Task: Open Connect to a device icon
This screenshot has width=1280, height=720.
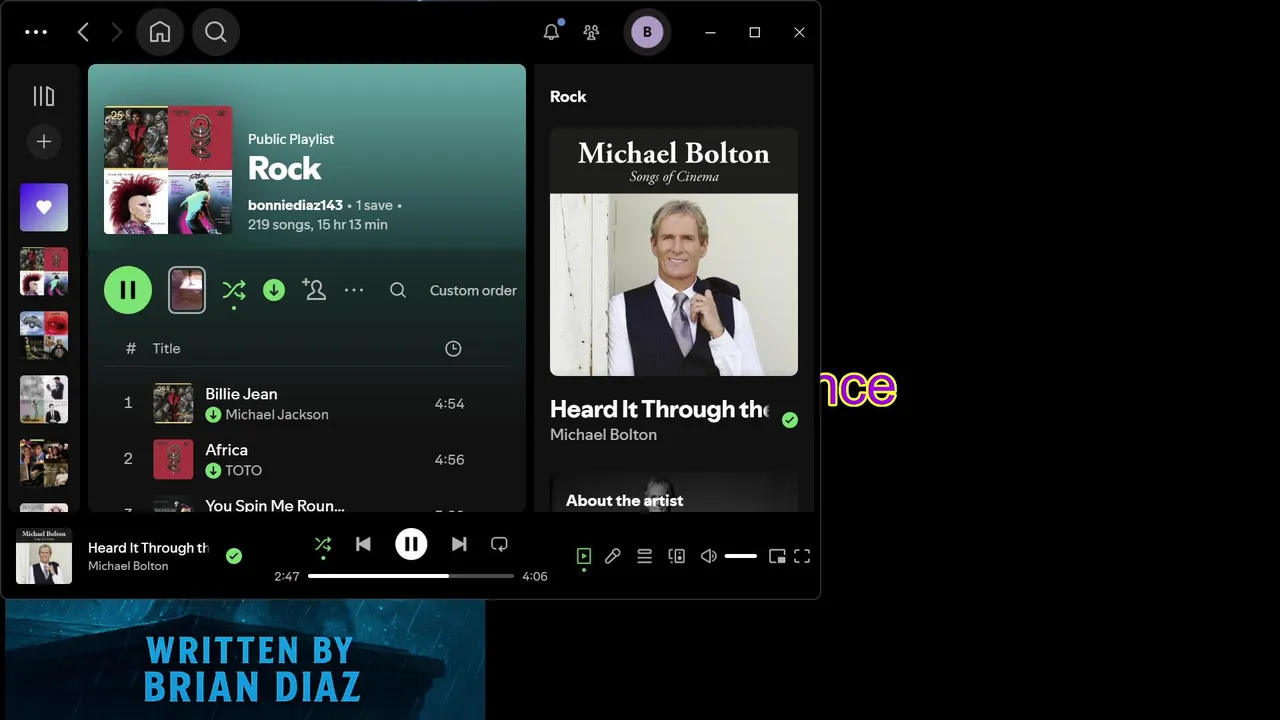Action: pos(677,556)
